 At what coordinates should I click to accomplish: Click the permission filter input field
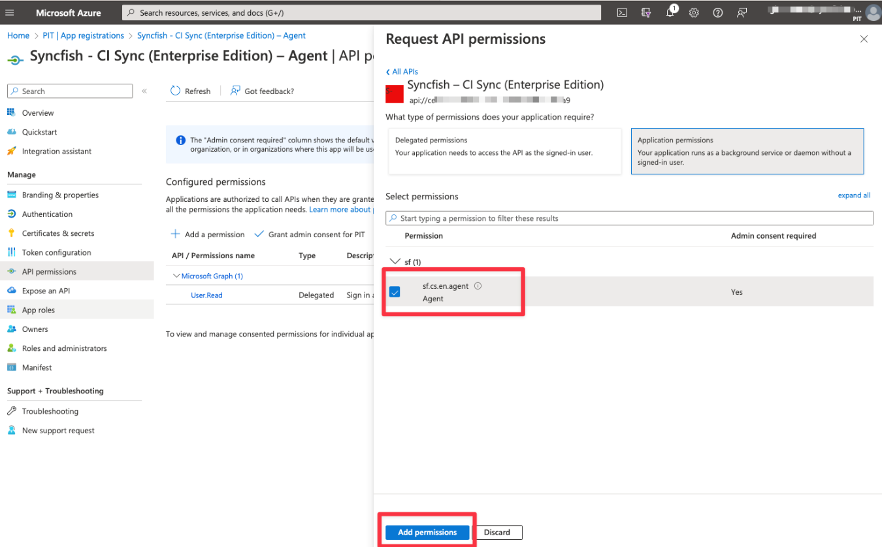tap(629, 218)
